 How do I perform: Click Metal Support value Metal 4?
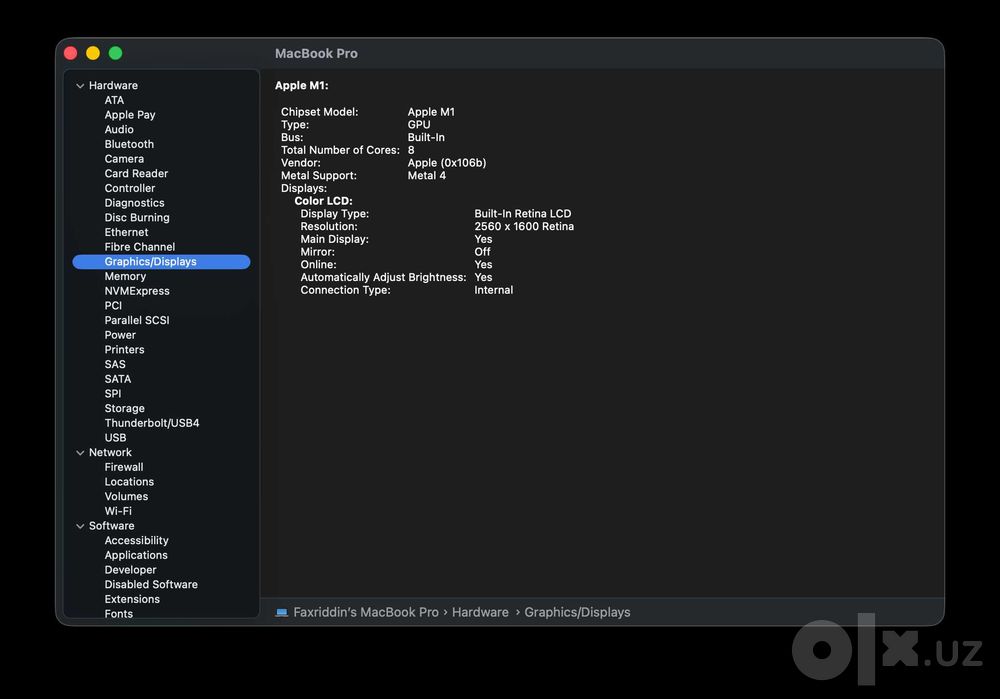tap(427, 175)
